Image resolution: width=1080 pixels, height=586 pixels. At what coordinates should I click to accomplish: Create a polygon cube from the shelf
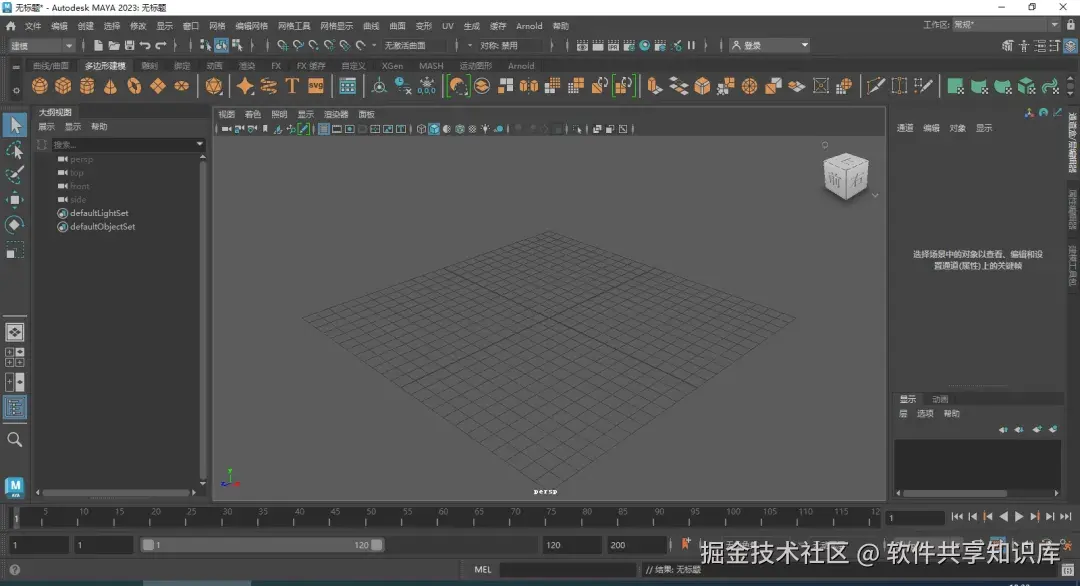(63, 87)
